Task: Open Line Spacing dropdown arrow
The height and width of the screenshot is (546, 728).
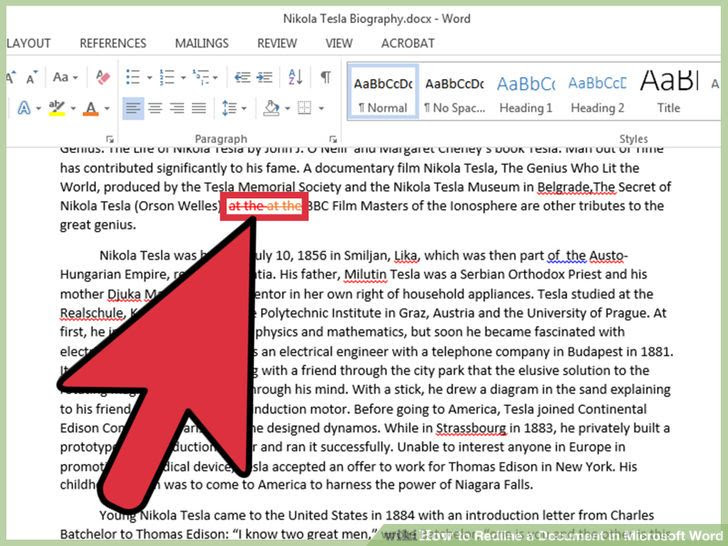Action: pyautogui.click(x=244, y=109)
